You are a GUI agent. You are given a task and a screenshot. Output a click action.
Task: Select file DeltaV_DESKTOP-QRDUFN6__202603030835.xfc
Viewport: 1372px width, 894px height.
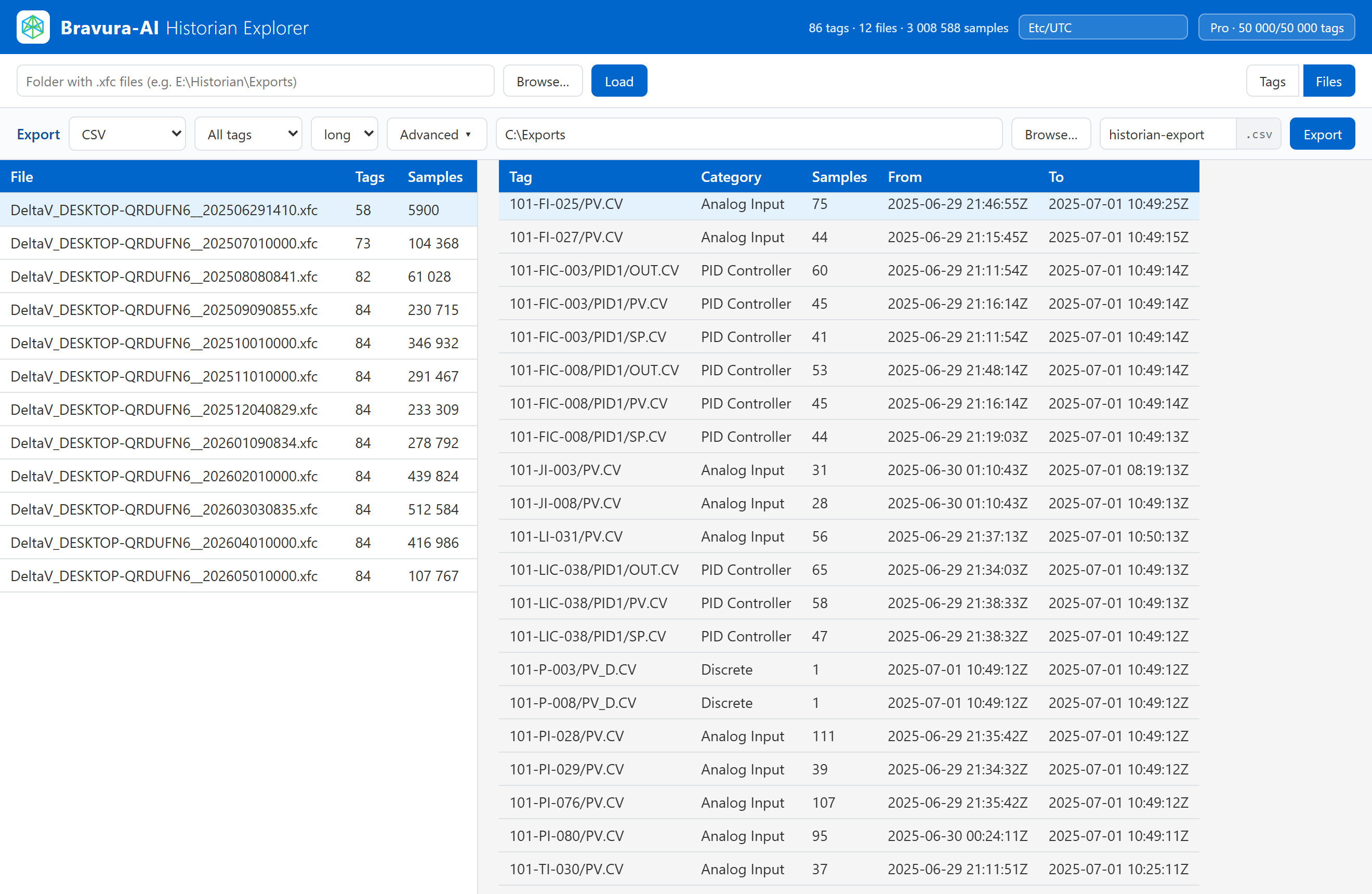pos(238,509)
